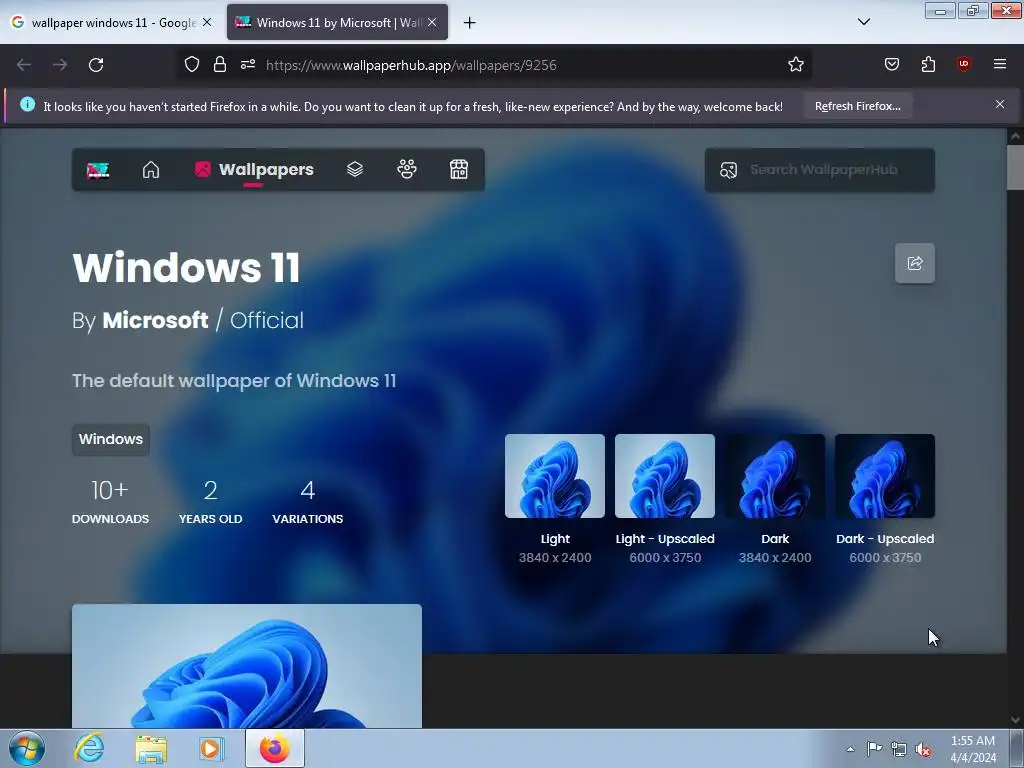Click the "4 VARIATIONS" stat
The width and height of the screenshot is (1024, 768).
(x=308, y=502)
